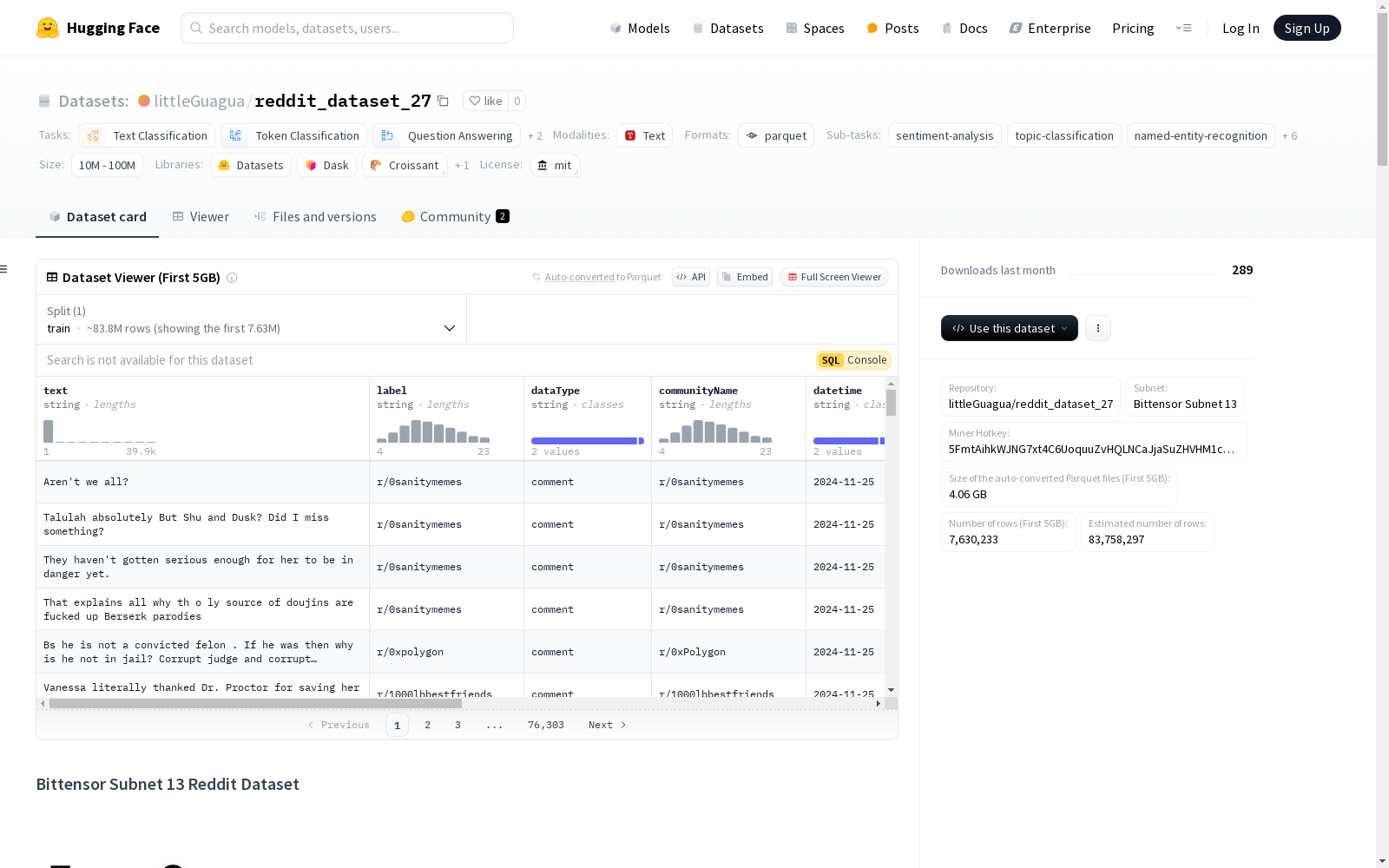Switch to the Dataset card tab

click(x=97, y=217)
